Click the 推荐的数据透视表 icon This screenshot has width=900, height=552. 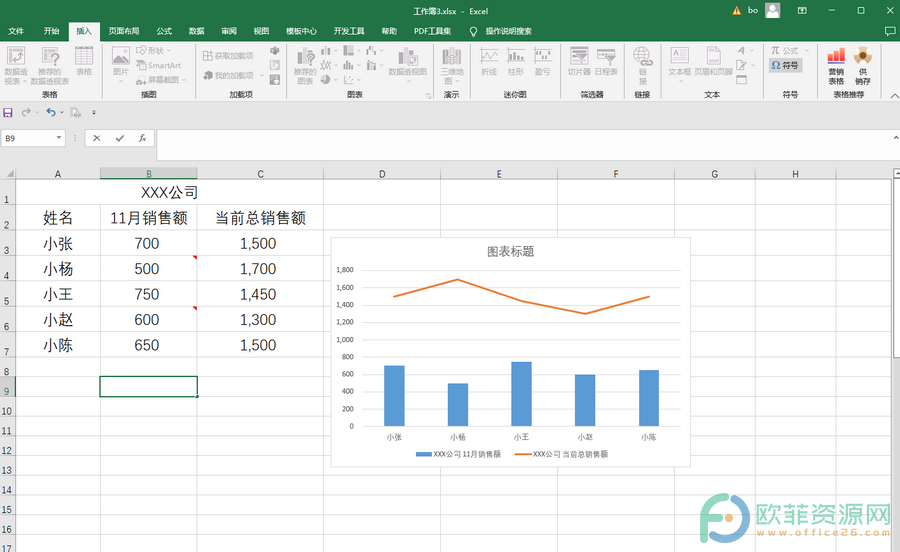[50, 65]
